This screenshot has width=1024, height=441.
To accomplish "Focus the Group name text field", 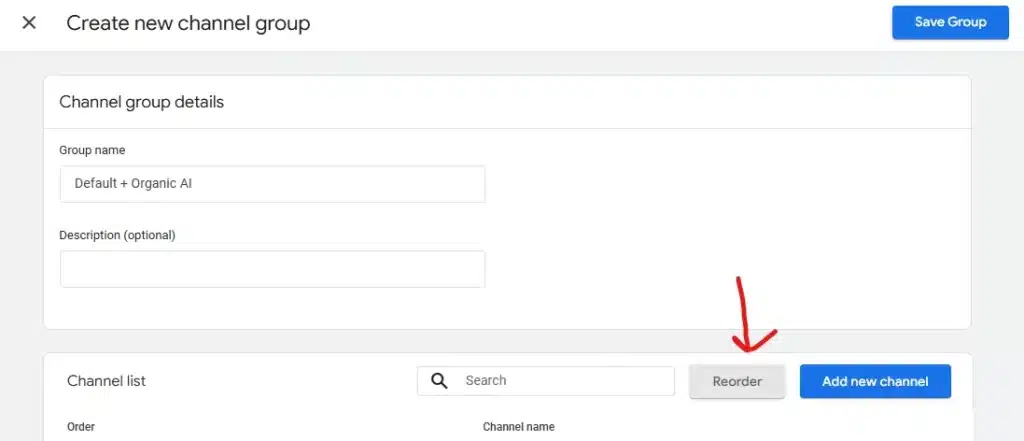I will coord(272,184).
